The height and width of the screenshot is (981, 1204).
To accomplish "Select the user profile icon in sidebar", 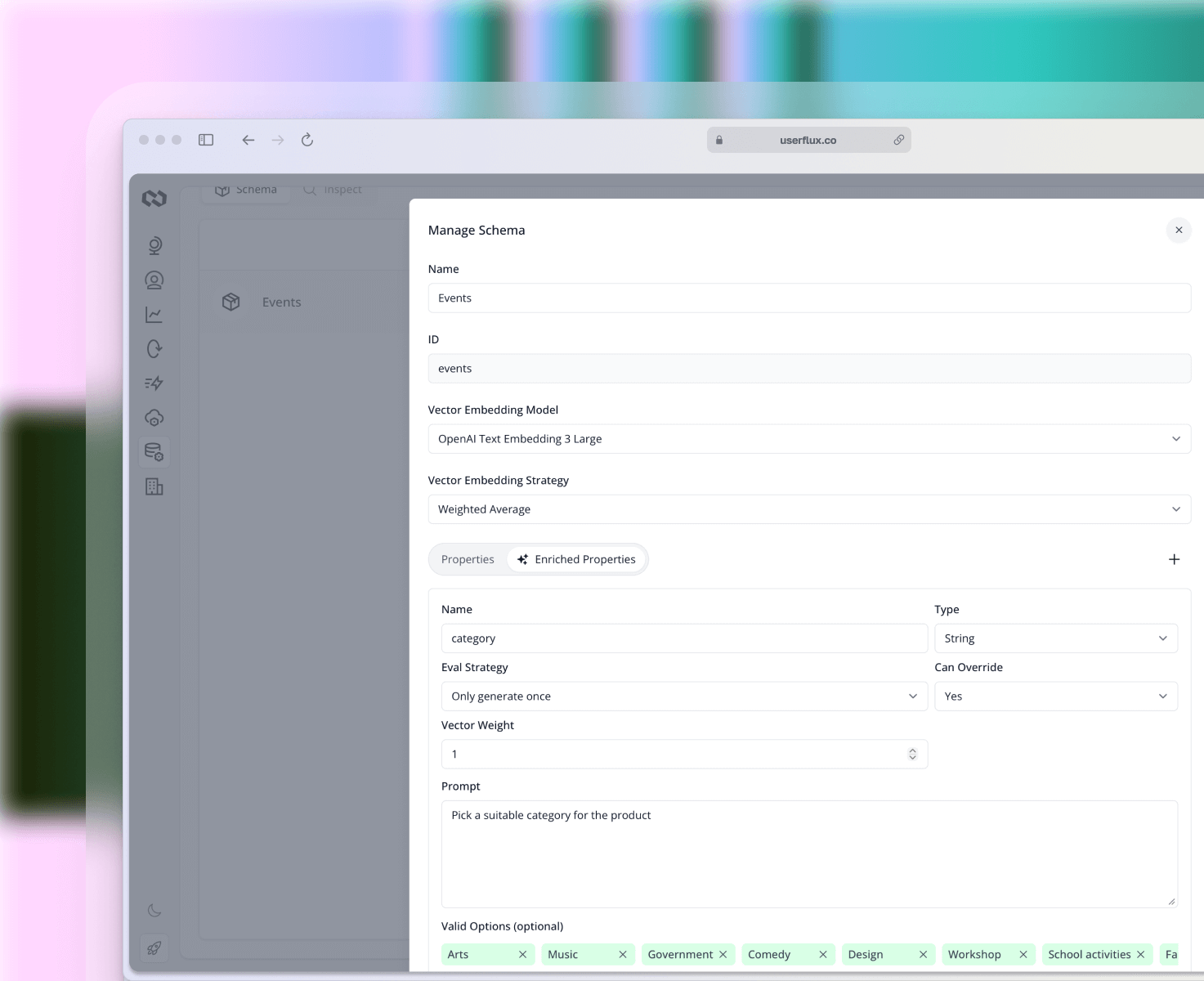I will click(x=154, y=280).
